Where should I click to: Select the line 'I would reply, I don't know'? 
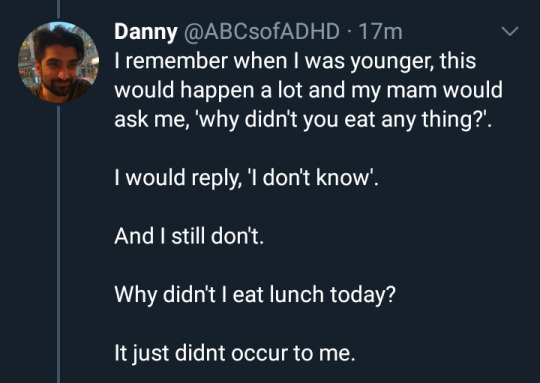click(x=246, y=178)
